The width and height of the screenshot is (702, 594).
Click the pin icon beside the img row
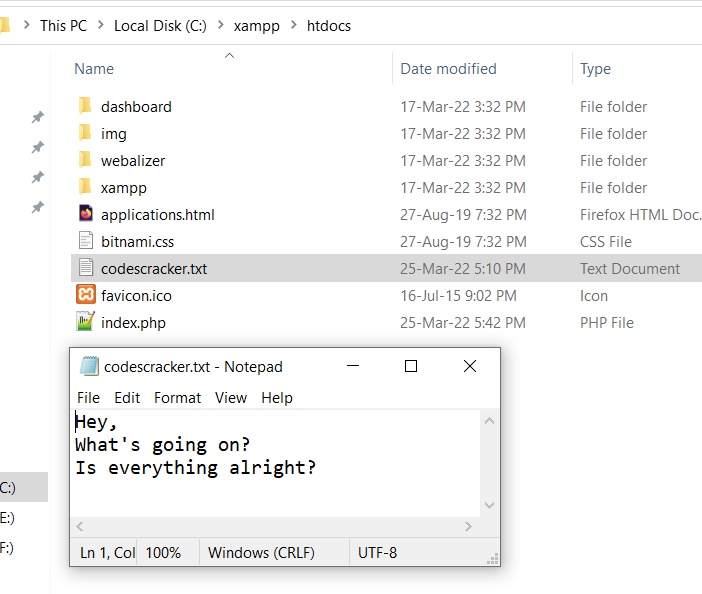pyautogui.click(x=38, y=147)
